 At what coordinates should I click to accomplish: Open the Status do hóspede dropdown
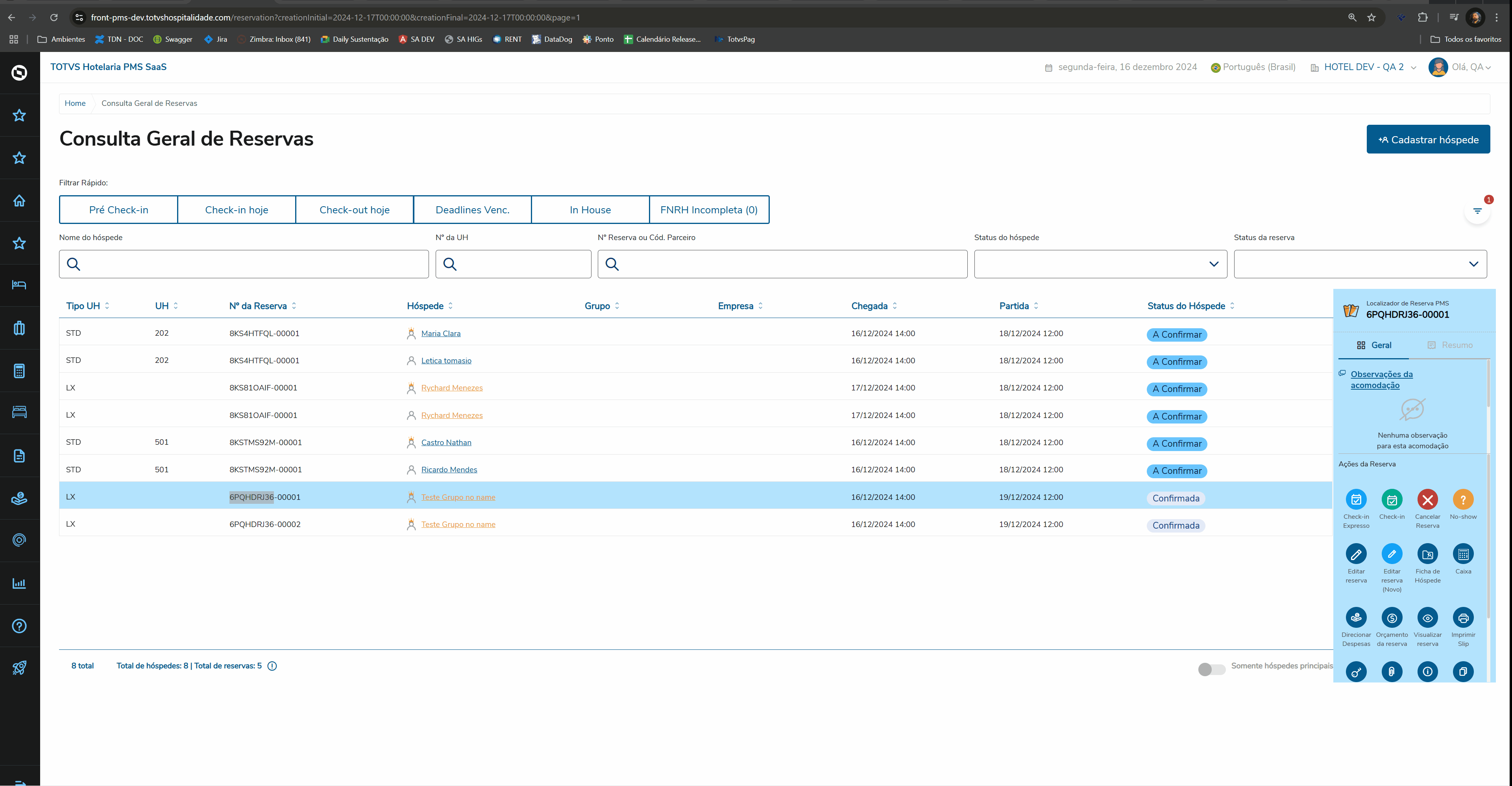[1100, 264]
